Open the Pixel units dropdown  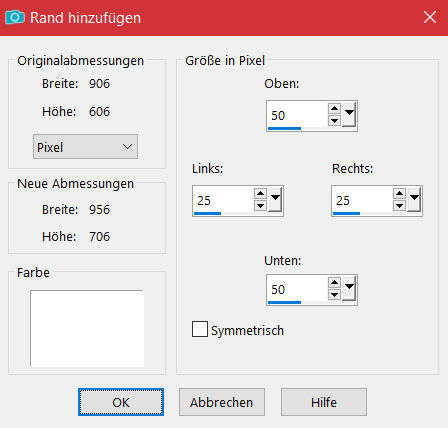pos(85,147)
